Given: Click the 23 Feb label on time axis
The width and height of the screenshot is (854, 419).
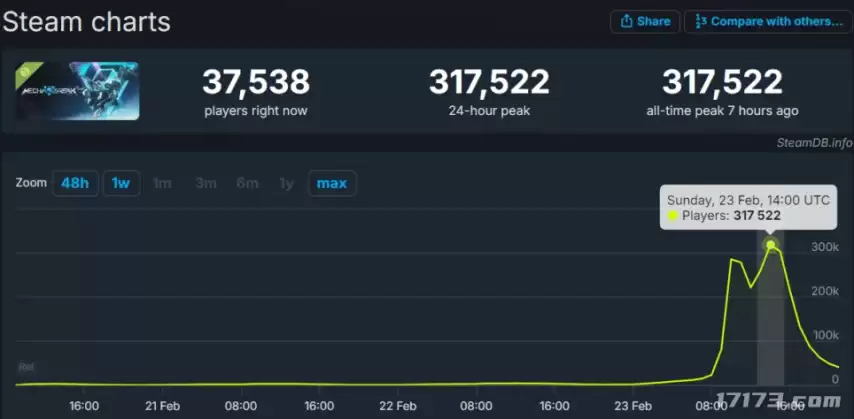Looking at the screenshot, I should click(634, 406).
